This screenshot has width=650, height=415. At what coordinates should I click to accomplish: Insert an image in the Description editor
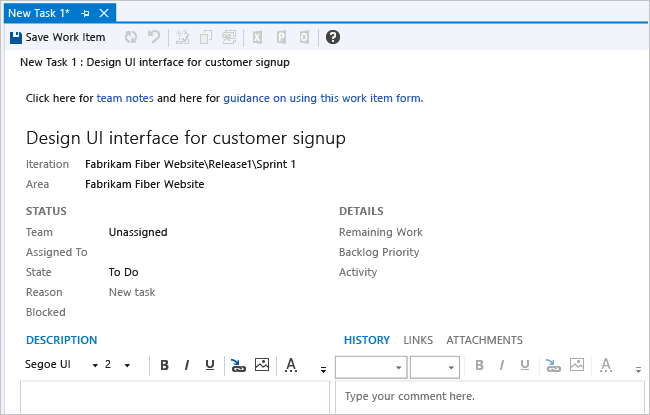pyautogui.click(x=262, y=366)
